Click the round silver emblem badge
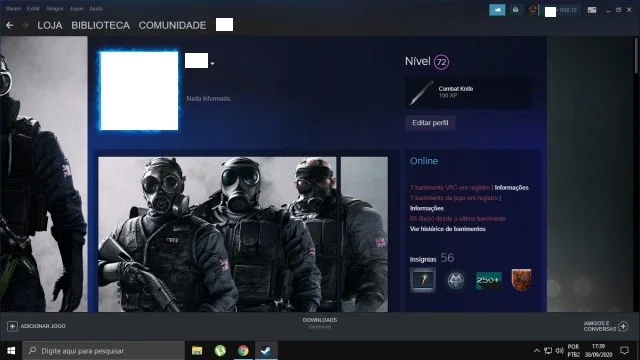The image size is (640, 360). click(456, 280)
